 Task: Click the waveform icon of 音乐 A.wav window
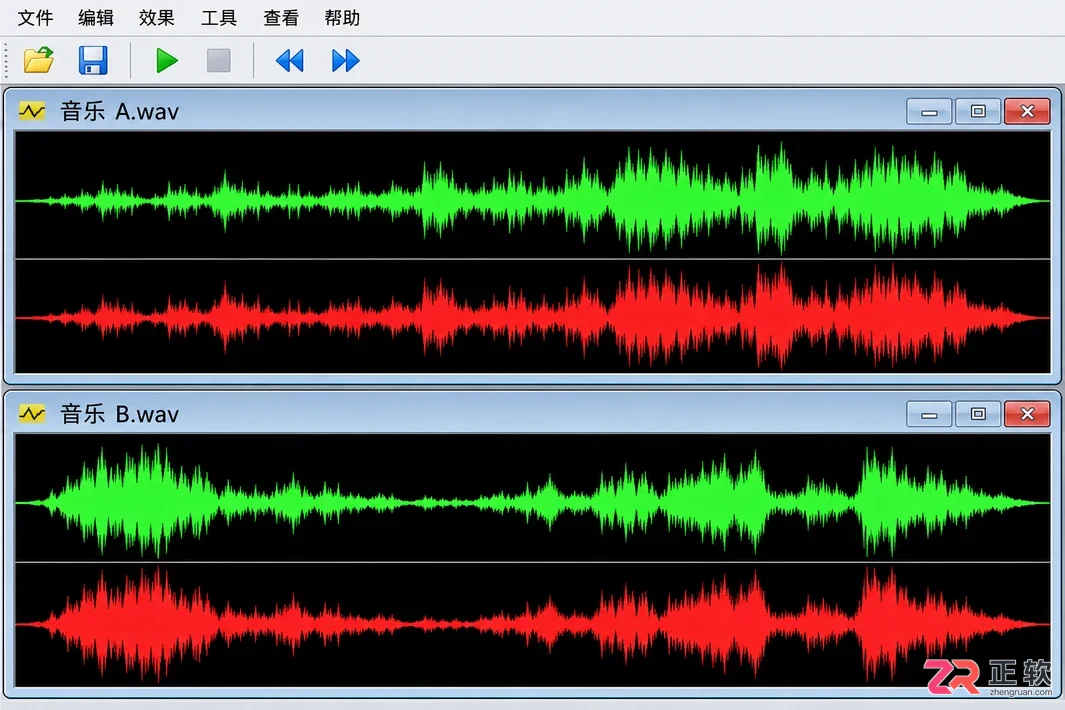click(32, 111)
